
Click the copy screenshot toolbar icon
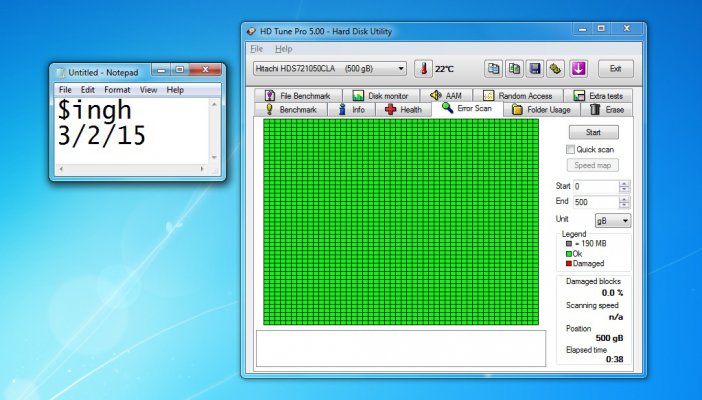pos(514,69)
